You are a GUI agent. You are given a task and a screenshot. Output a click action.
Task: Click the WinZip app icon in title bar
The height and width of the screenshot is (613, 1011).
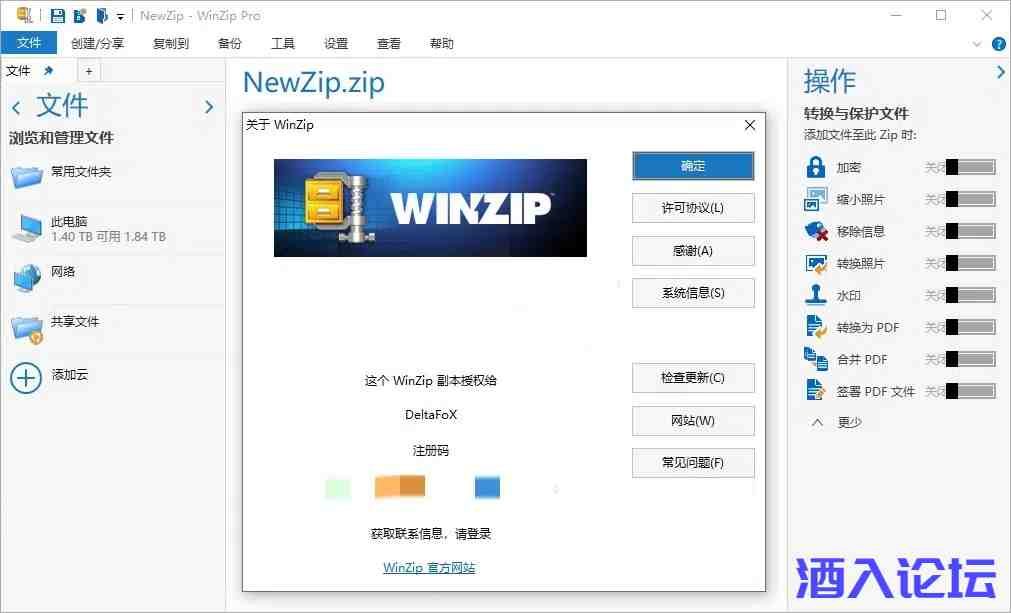click(x=25, y=15)
